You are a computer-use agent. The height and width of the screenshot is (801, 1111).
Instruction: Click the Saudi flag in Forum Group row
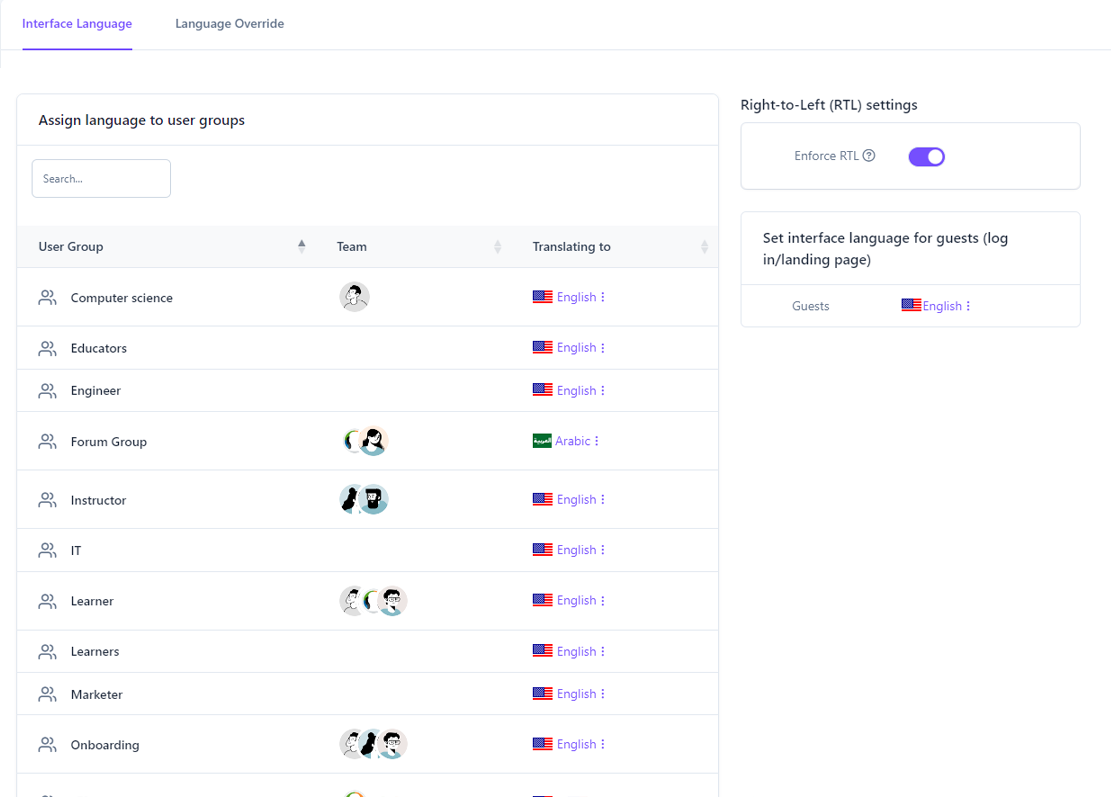(x=542, y=441)
